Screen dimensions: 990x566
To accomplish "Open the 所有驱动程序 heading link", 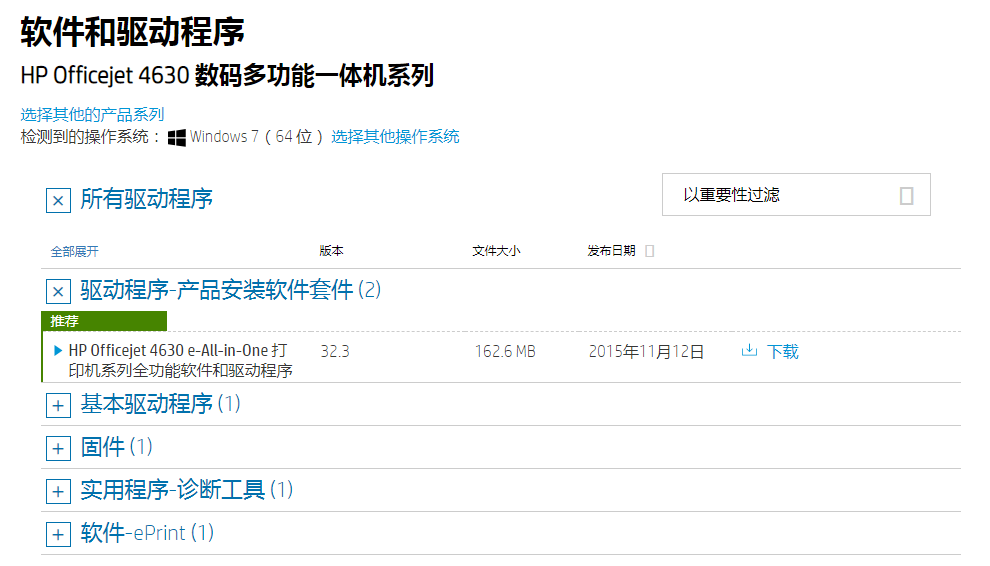I will point(146,199).
